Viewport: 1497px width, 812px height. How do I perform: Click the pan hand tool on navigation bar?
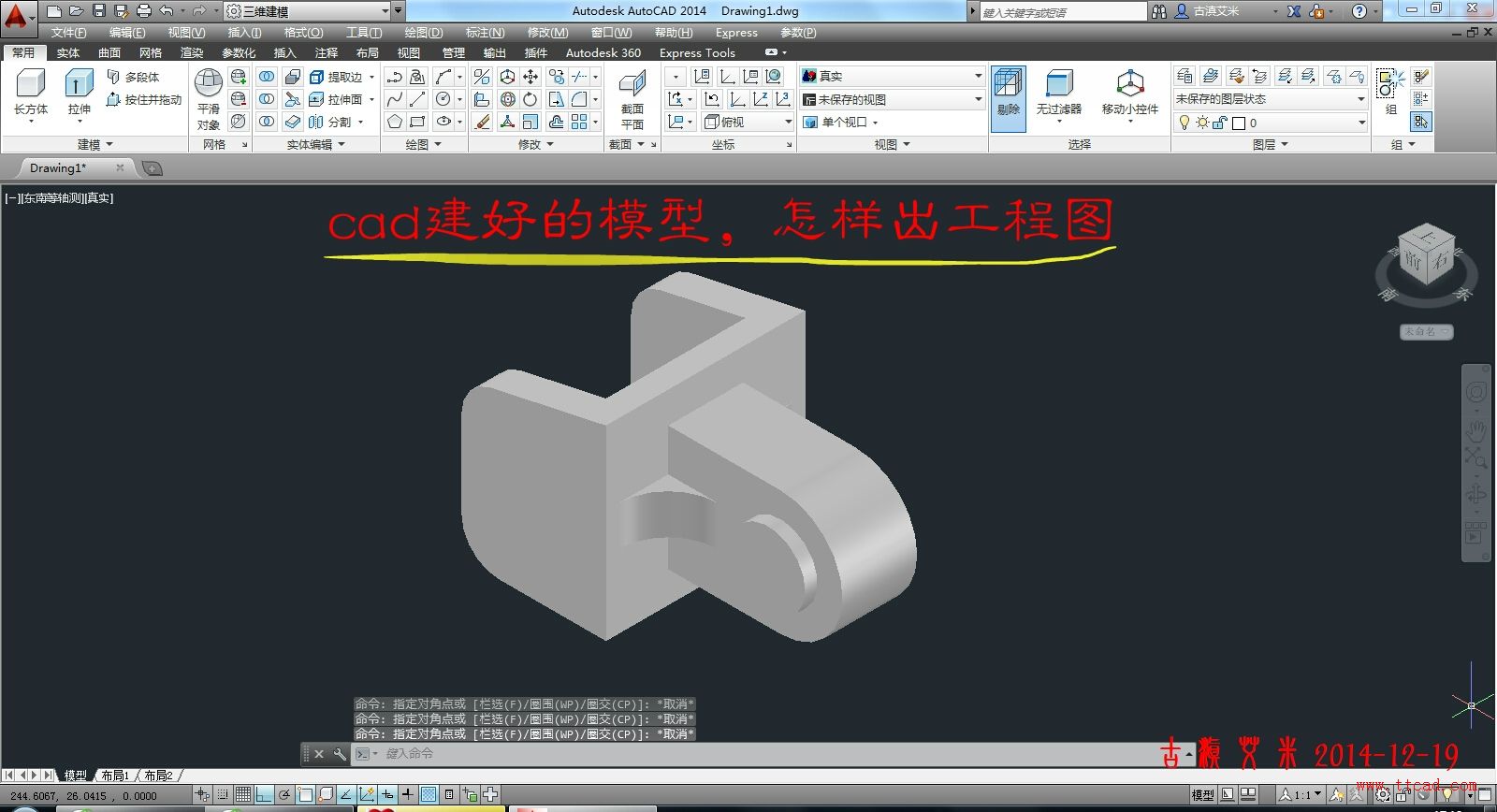pos(1475,429)
